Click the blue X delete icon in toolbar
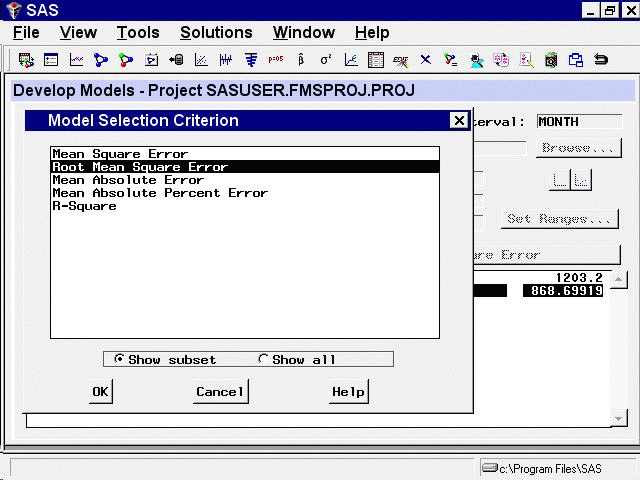The image size is (640, 480). point(426,60)
